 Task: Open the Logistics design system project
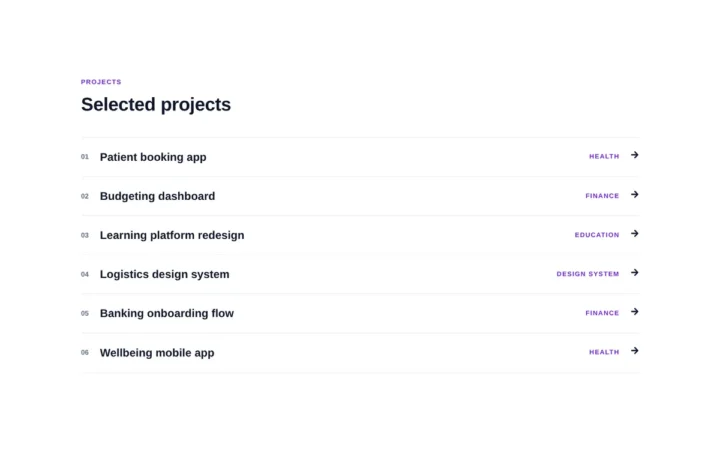(360, 274)
